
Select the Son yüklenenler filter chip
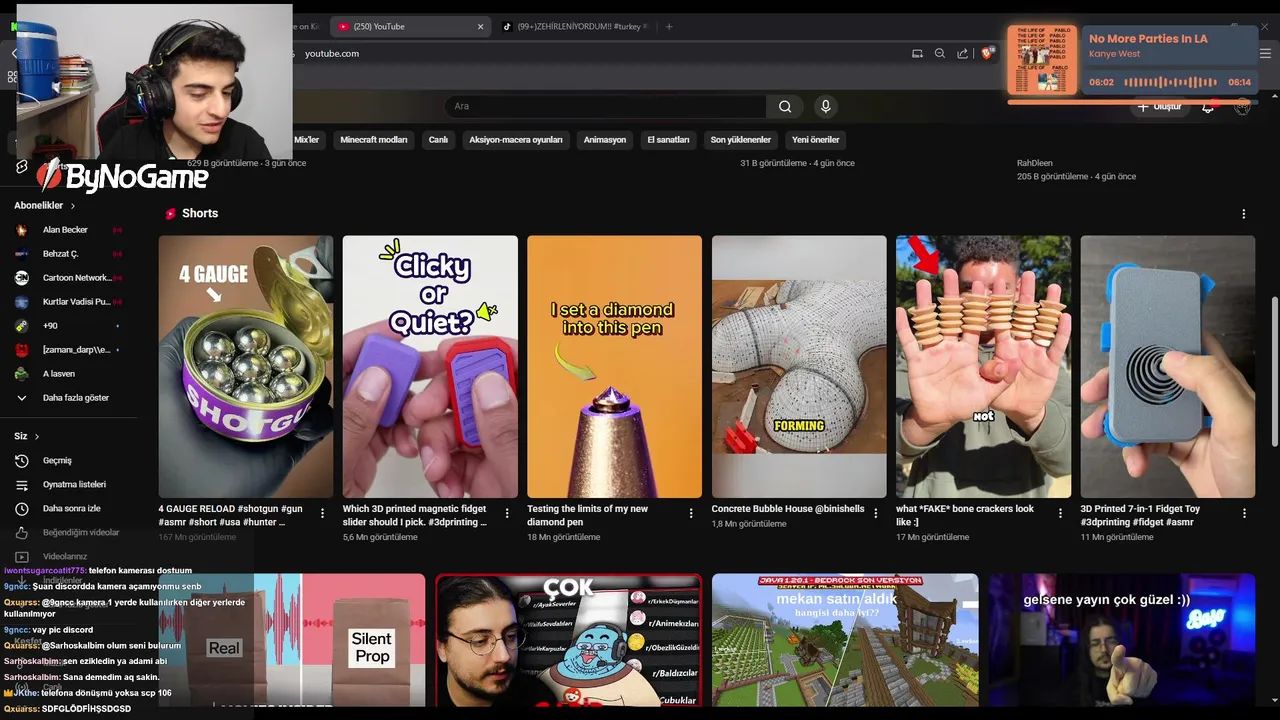coord(740,140)
